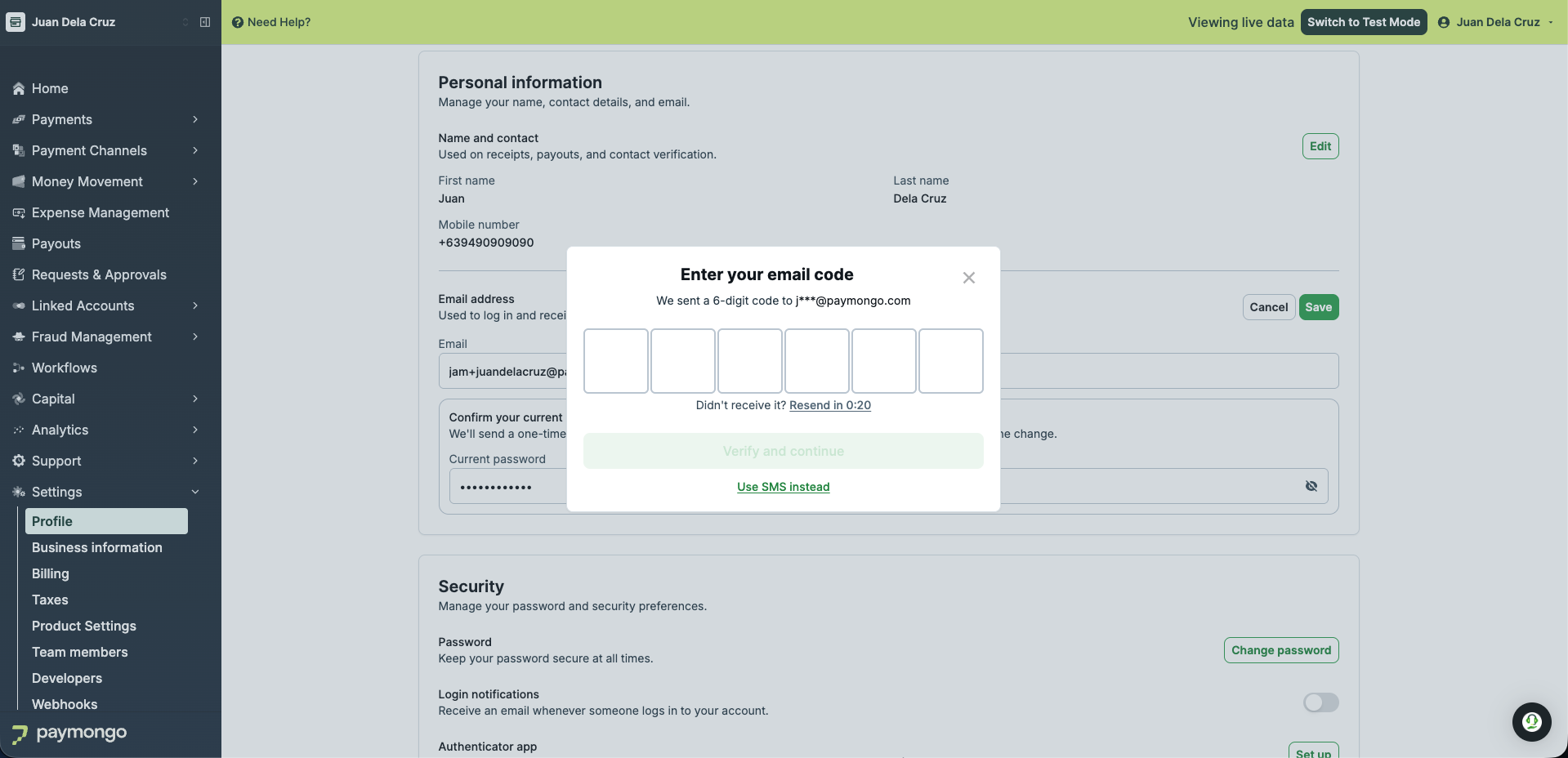Click the Expense Management sidebar icon

[19, 212]
